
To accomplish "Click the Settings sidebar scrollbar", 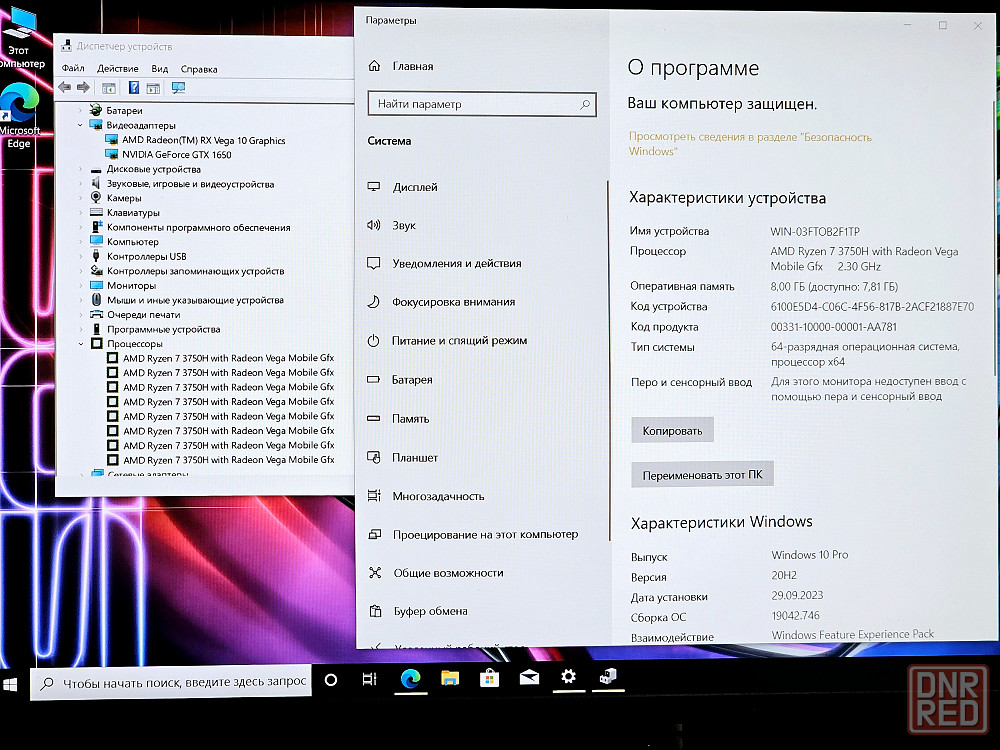I will 608,360.
